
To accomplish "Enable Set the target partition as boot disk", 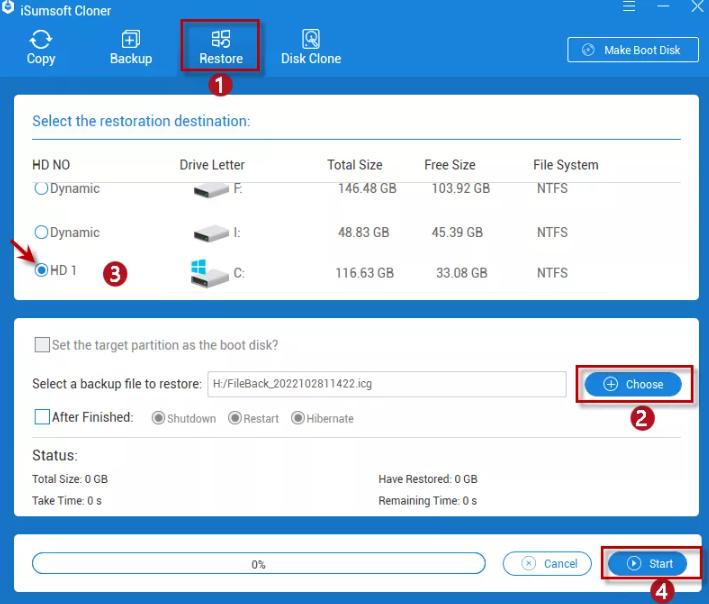I will 42,345.
